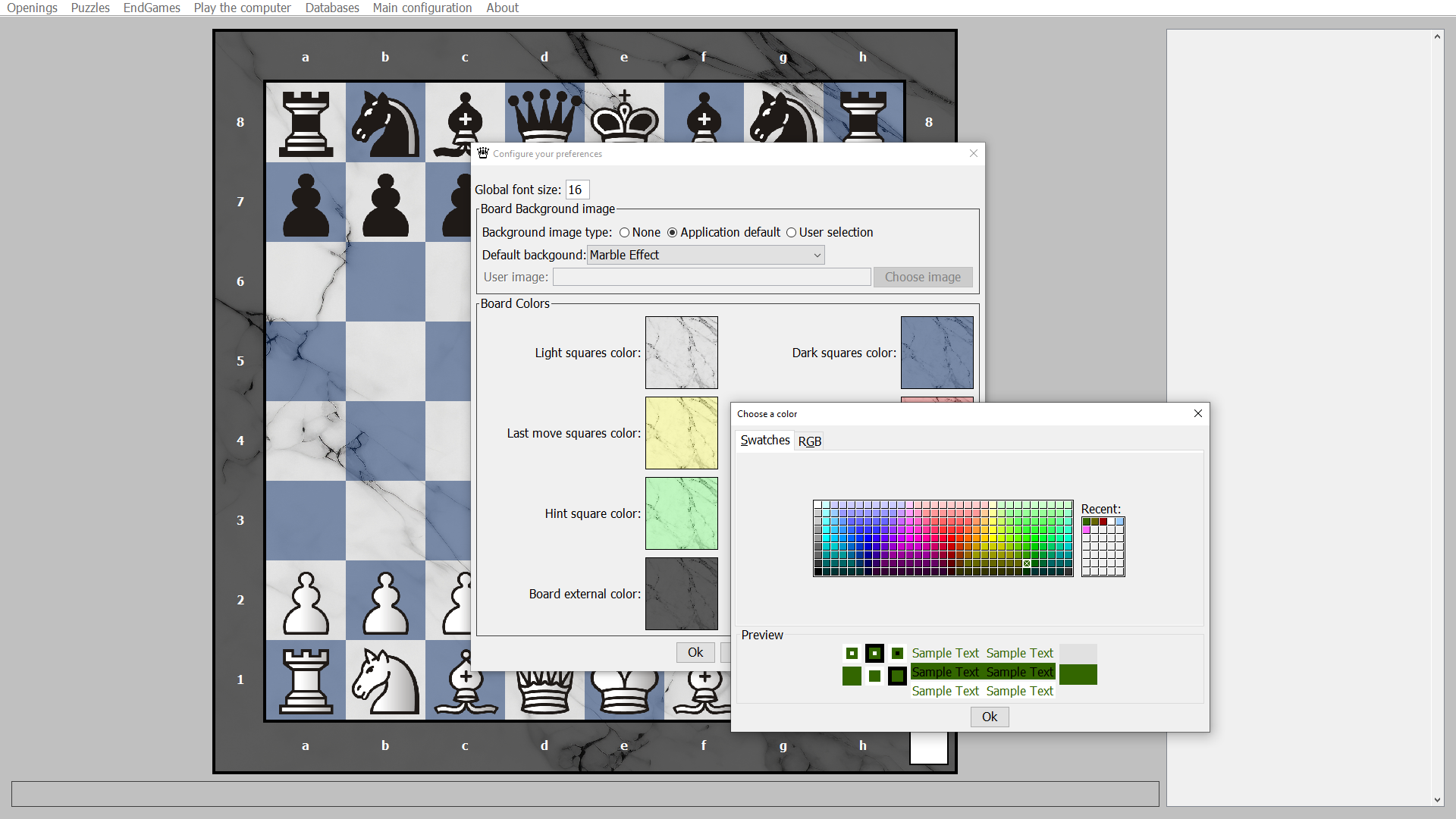Select the white knight on b1
The height and width of the screenshot is (819, 1456).
pos(385,680)
